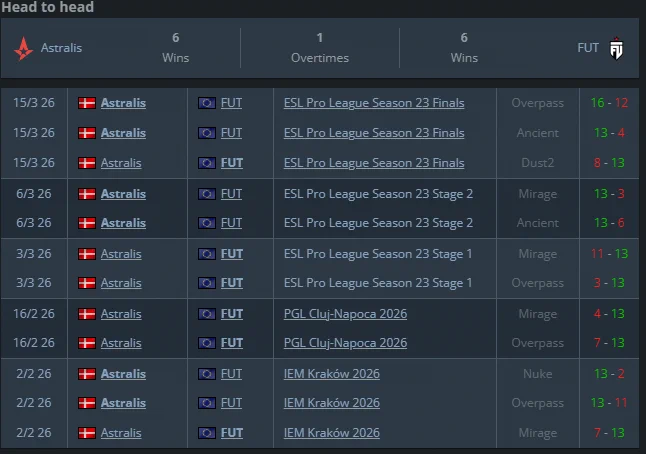Open IEM Kraków 2026 link for 7-13 Mirage match
This screenshot has height=454, width=646.
332,433
